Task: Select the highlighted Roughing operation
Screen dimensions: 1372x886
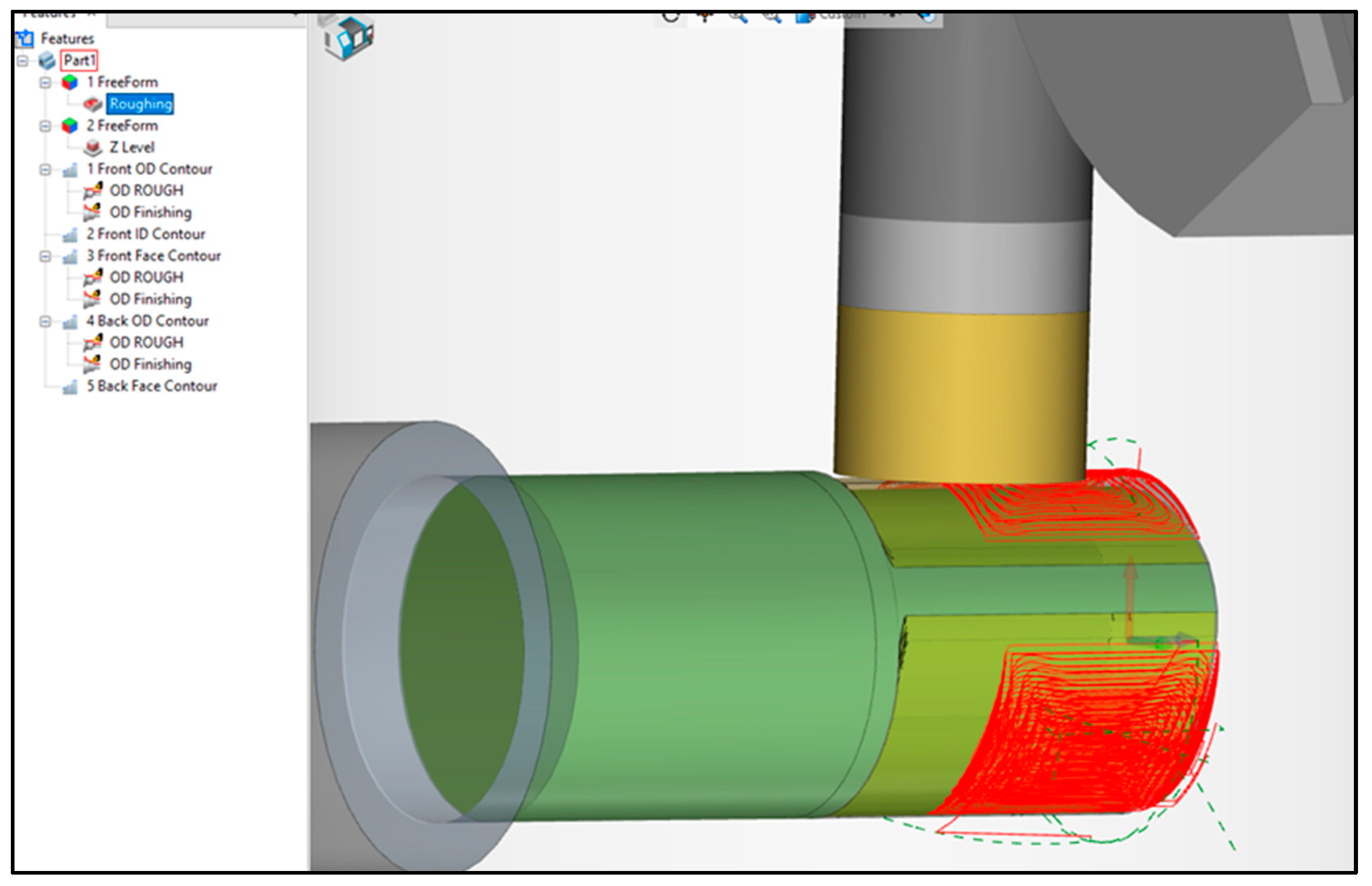Action: [140, 104]
